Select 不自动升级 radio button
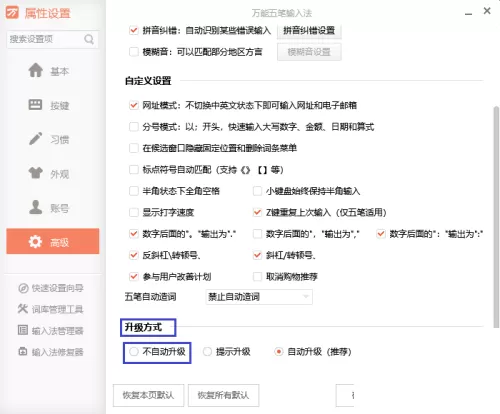Viewport: 500px width, 414px height. point(134,352)
